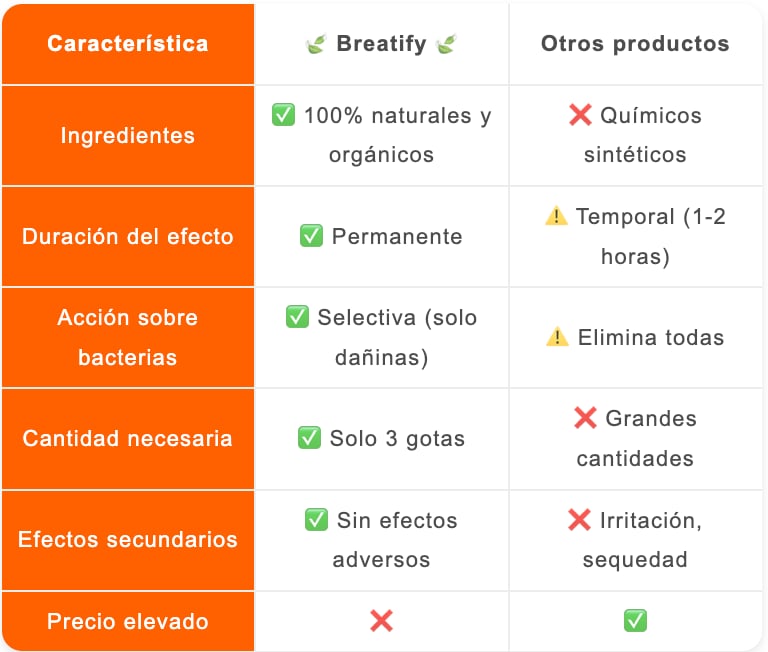The height and width of the screenshot is (652, 768).
Task: Click the Duración del efecto row label
Action: (x=128, y=237)
